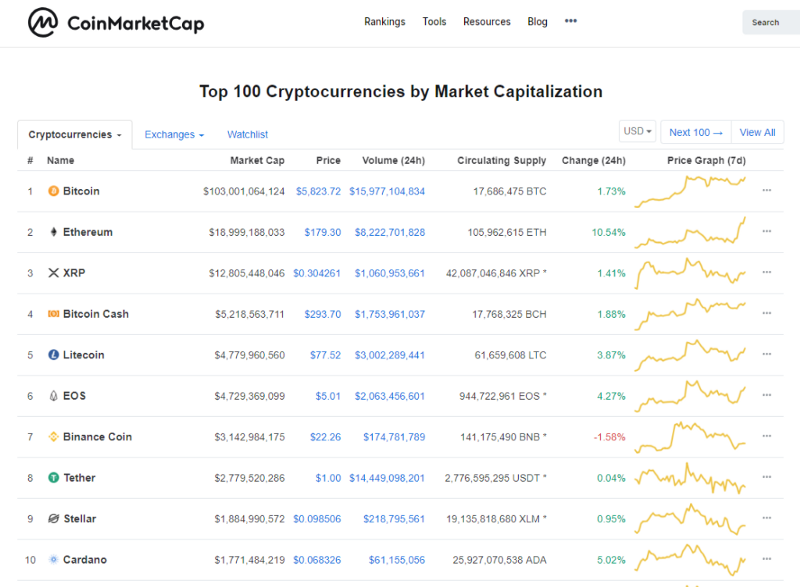The height and width of the screenshot is (587, 800).
Task: Open the Ethereum 7d price graph
Action: [x=690, y=232]
